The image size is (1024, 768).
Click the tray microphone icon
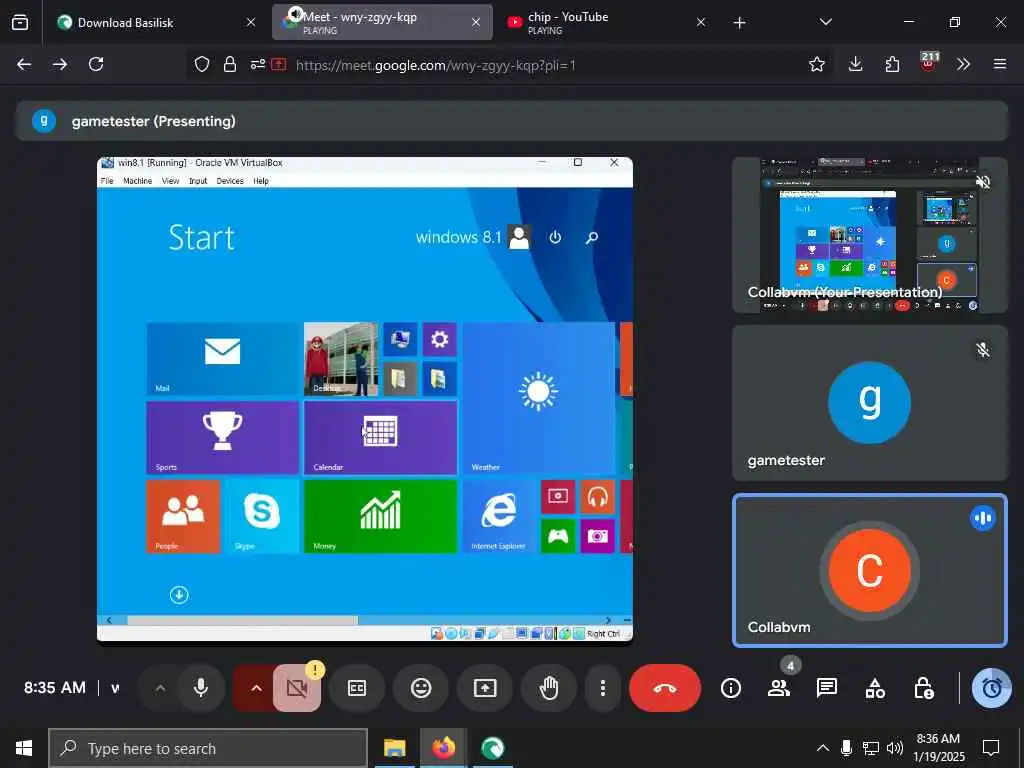point(846,748)
